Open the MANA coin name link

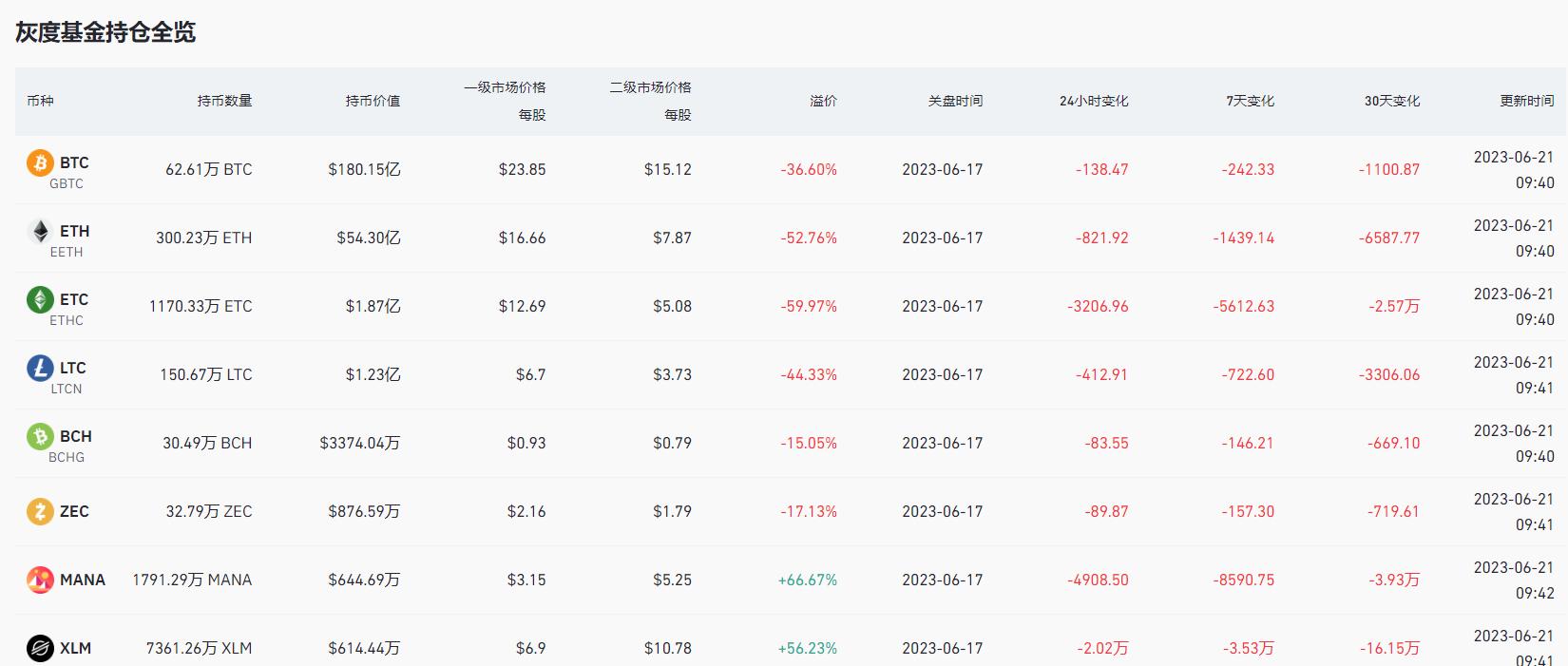pos(83,580)
